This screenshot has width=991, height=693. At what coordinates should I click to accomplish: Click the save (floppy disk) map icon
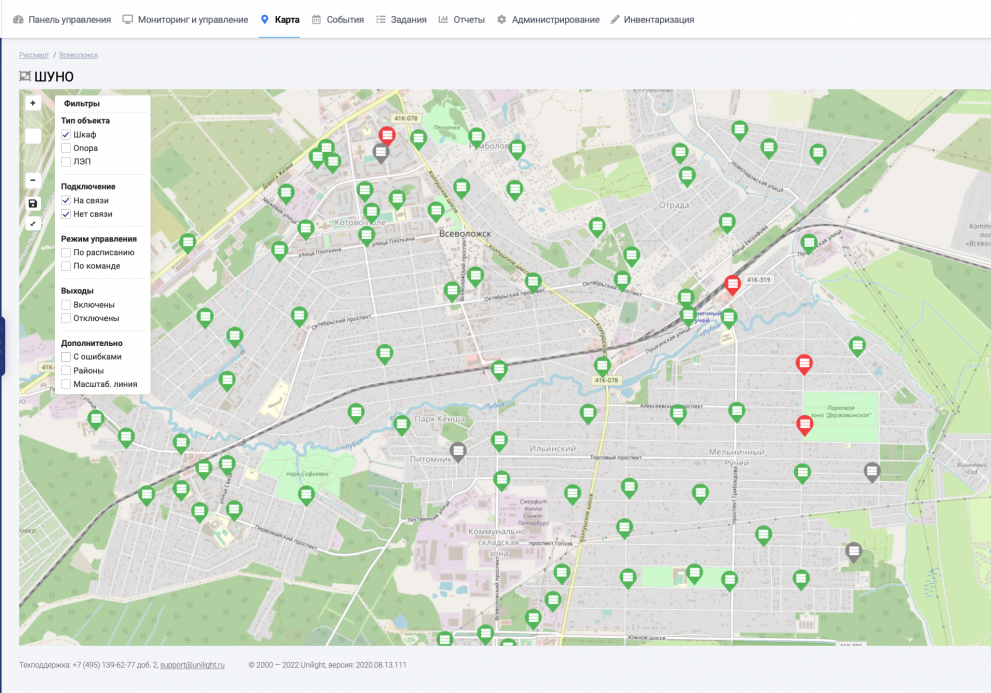pos(33,203)
